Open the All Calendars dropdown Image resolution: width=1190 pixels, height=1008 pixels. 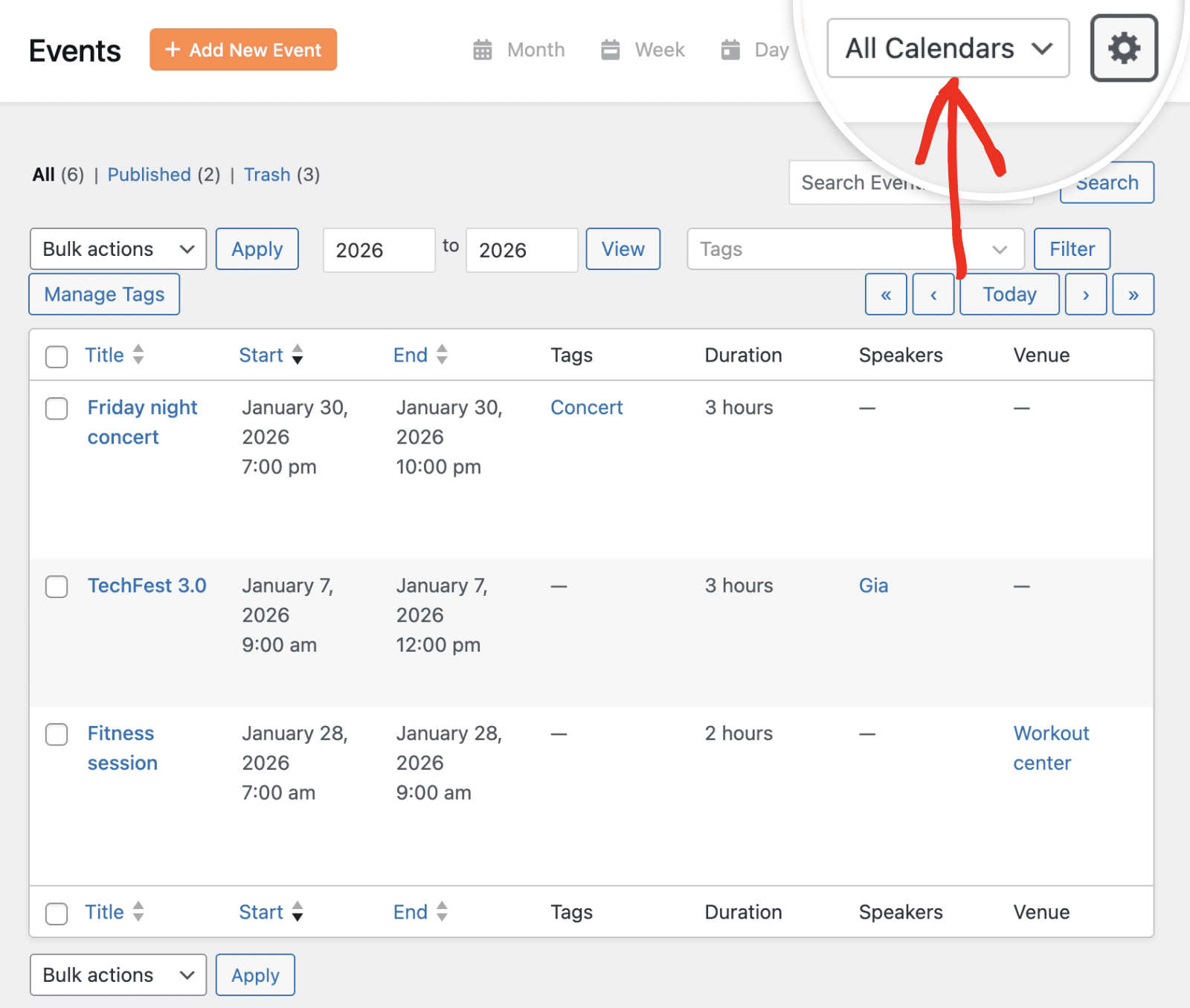point(948,48)
